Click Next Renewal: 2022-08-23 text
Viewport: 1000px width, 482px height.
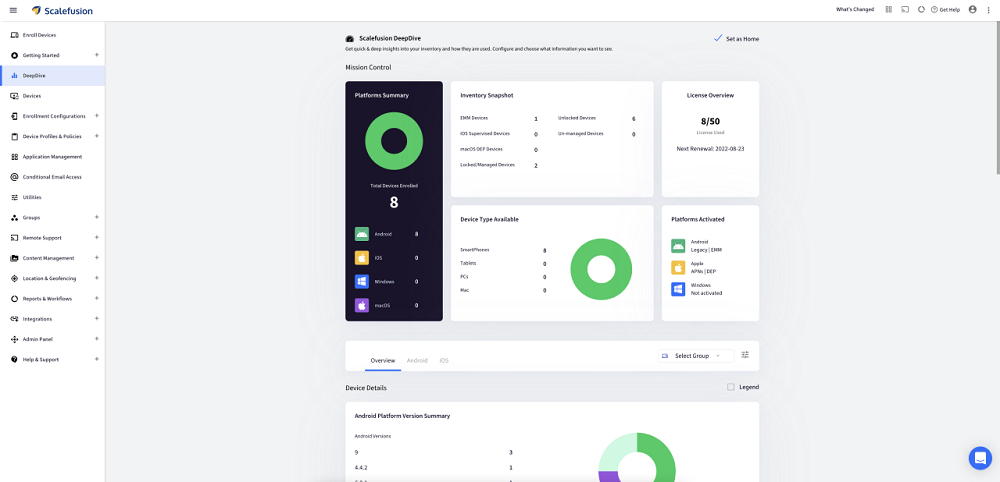coord(710,149)
